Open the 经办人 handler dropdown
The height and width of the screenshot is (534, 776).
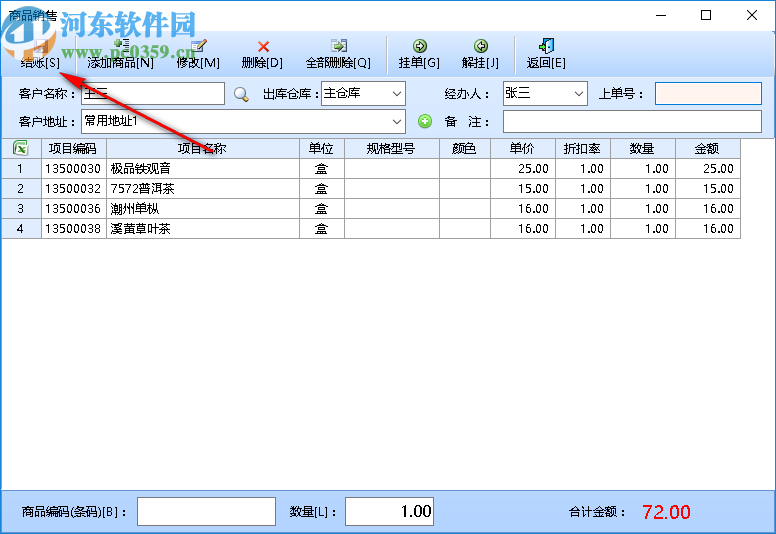[579, 94]
